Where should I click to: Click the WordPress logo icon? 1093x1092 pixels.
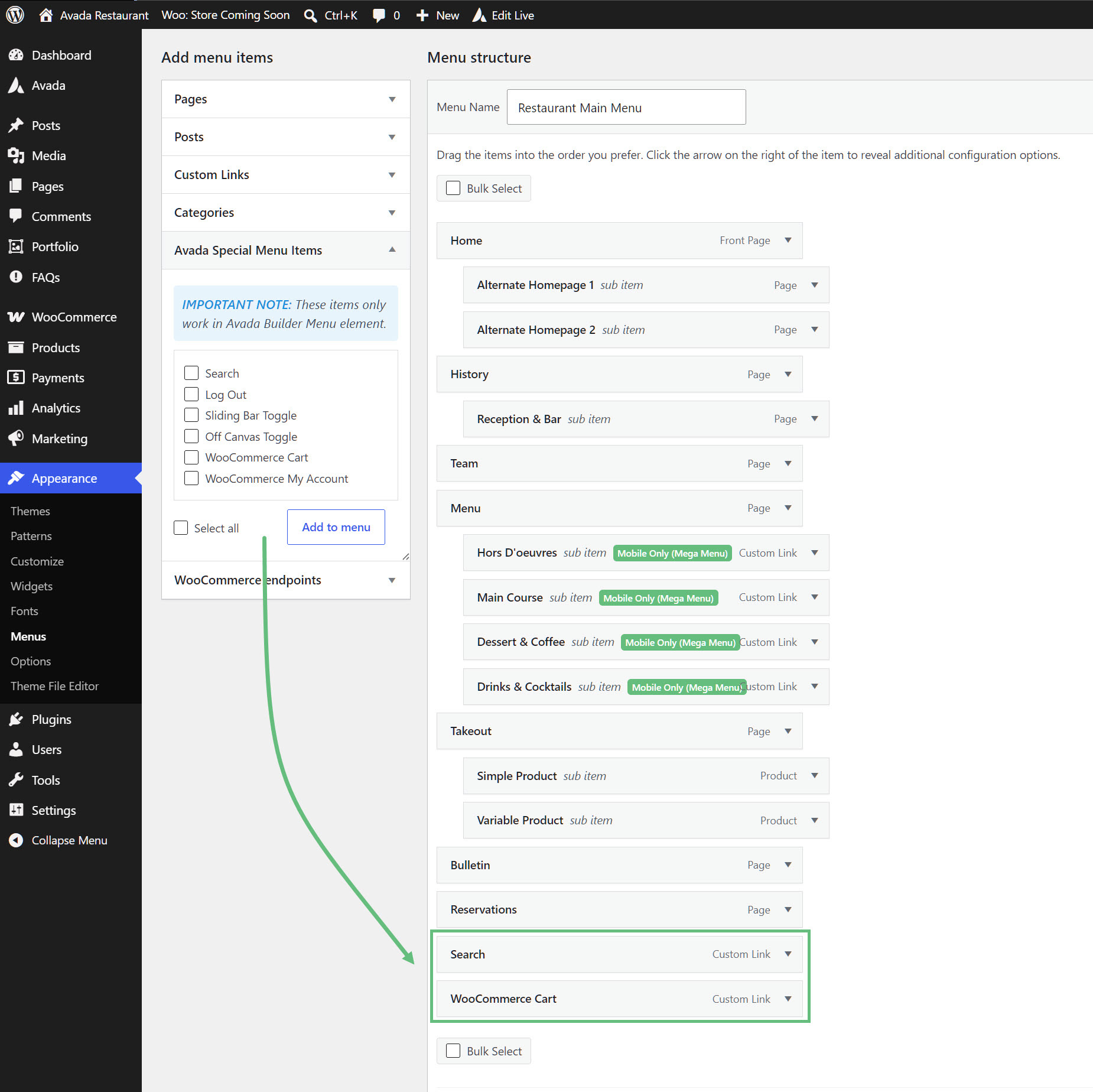point(15,15)
